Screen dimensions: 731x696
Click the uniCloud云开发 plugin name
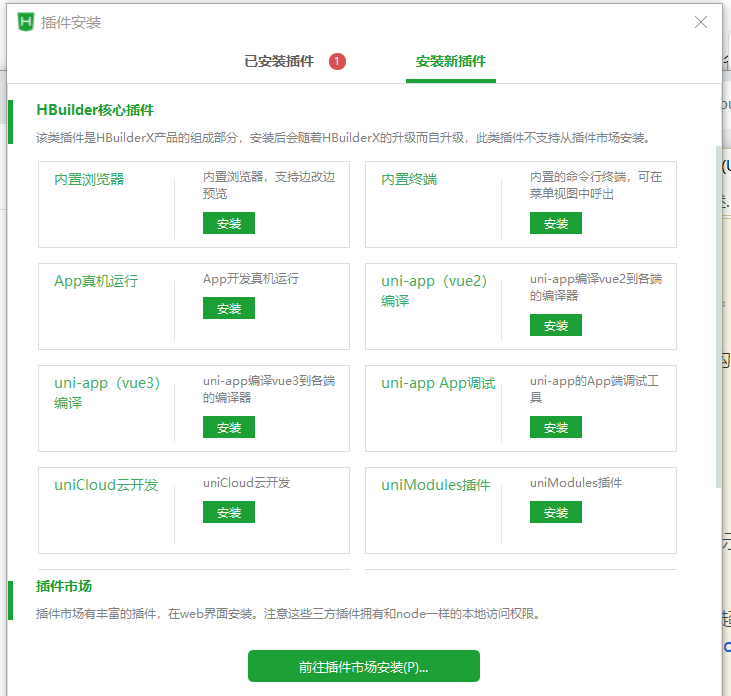pos(106,485)
